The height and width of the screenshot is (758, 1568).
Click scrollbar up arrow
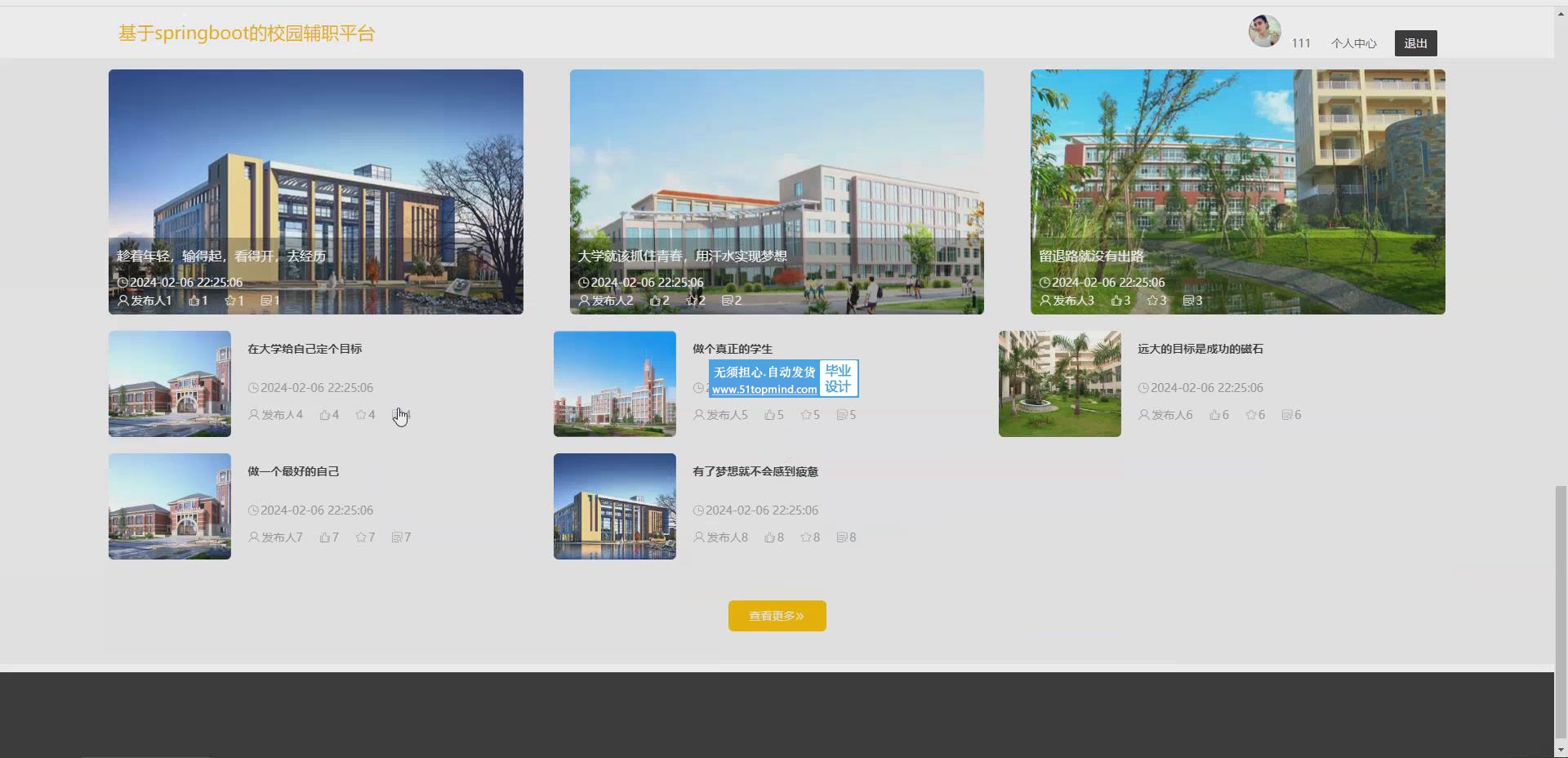(x=1561, y=13)
